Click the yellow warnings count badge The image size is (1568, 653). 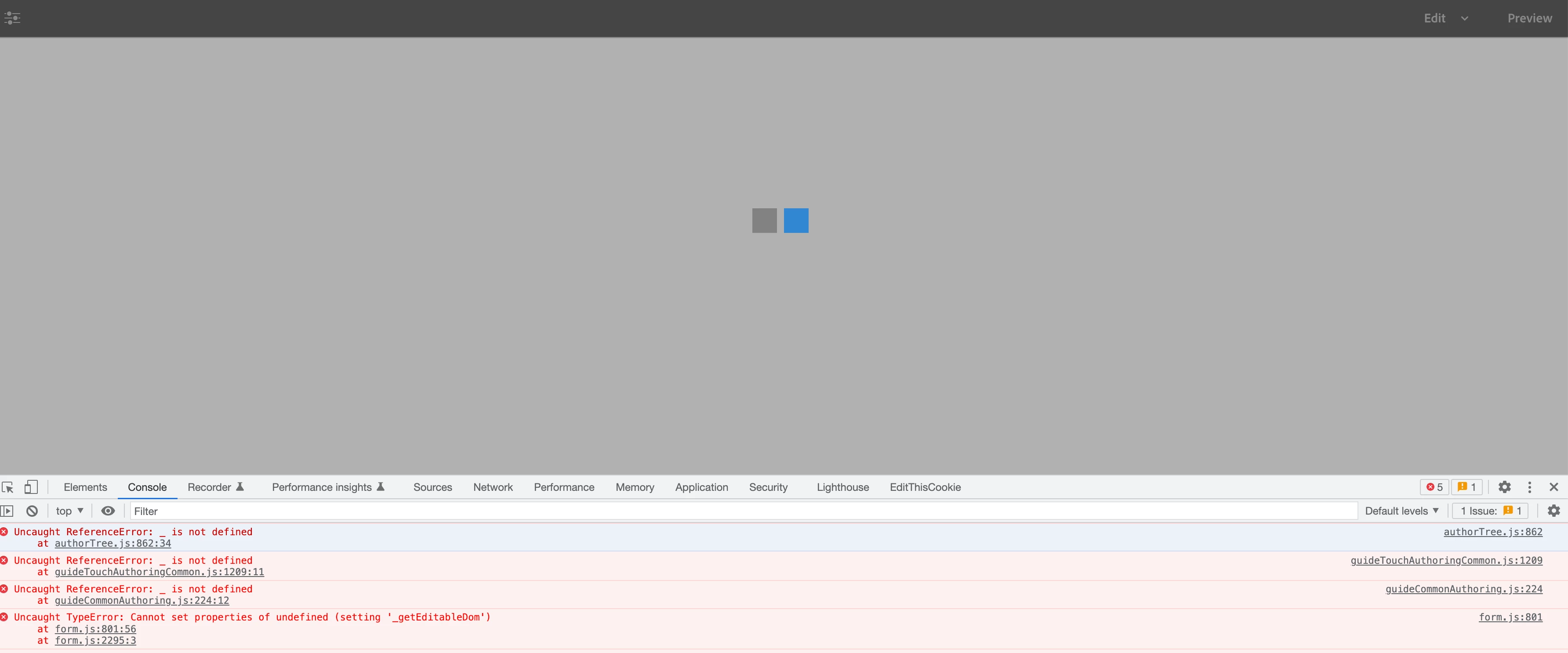coord(1467,487)
